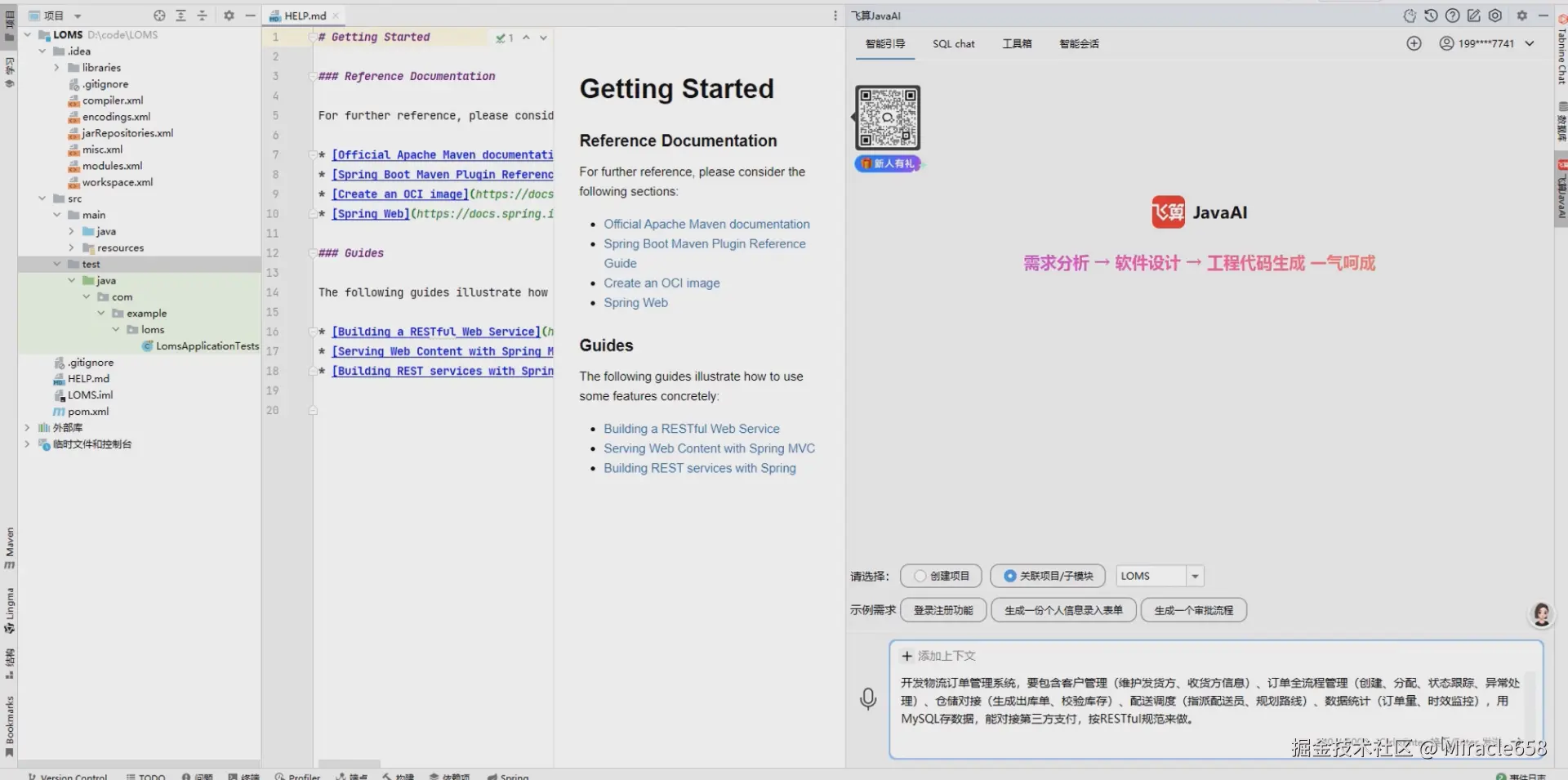
Task: Click the edit/feedback pencil icon in JavaAI
Action: [1473, 16]
